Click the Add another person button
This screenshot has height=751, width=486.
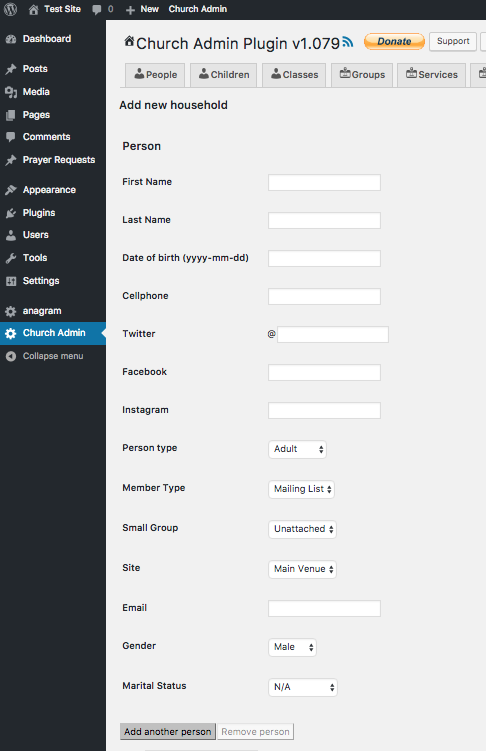point(168,732)
